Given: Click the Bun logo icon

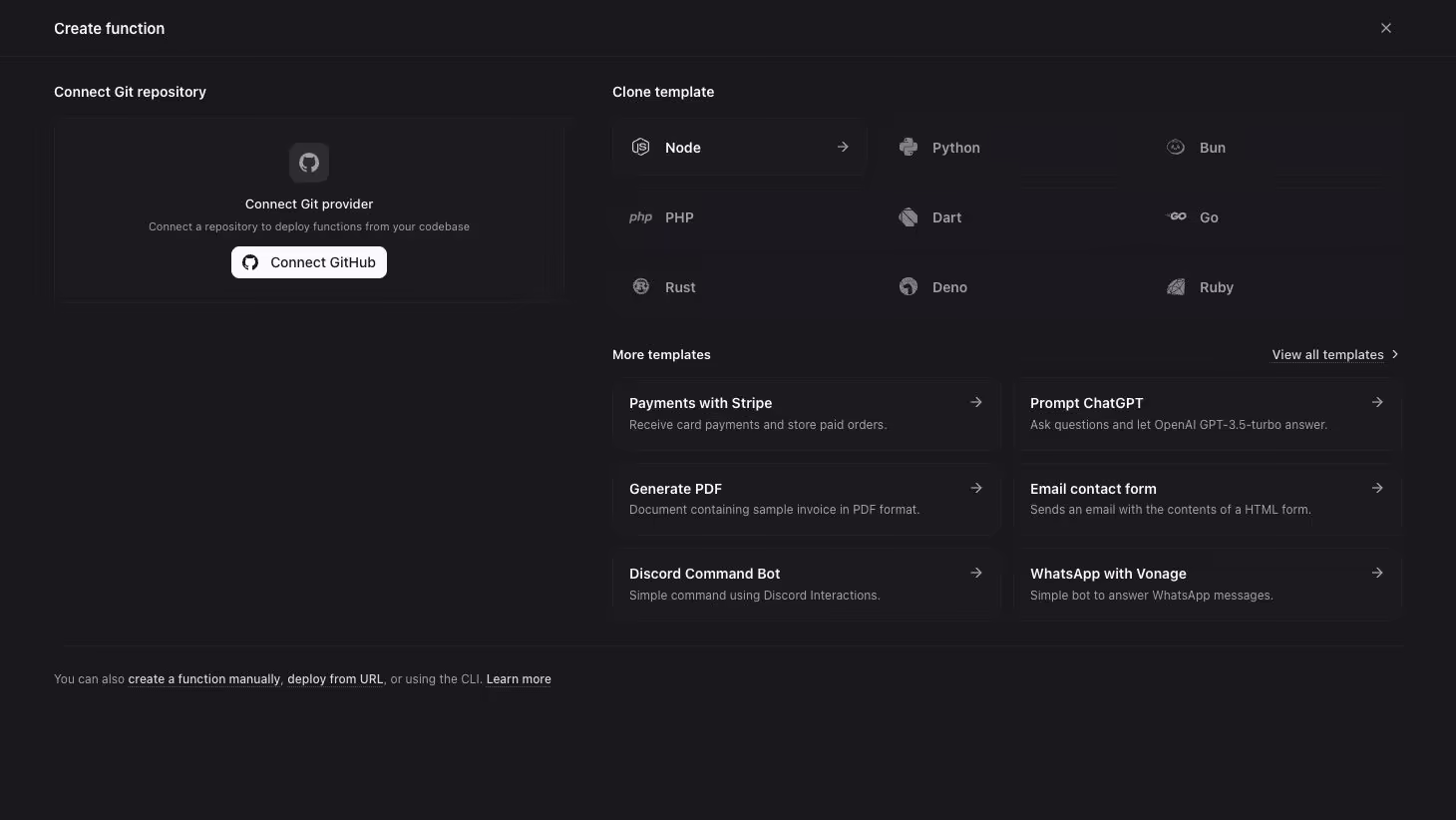Looking at the screenshot, I should (1176, 147).
